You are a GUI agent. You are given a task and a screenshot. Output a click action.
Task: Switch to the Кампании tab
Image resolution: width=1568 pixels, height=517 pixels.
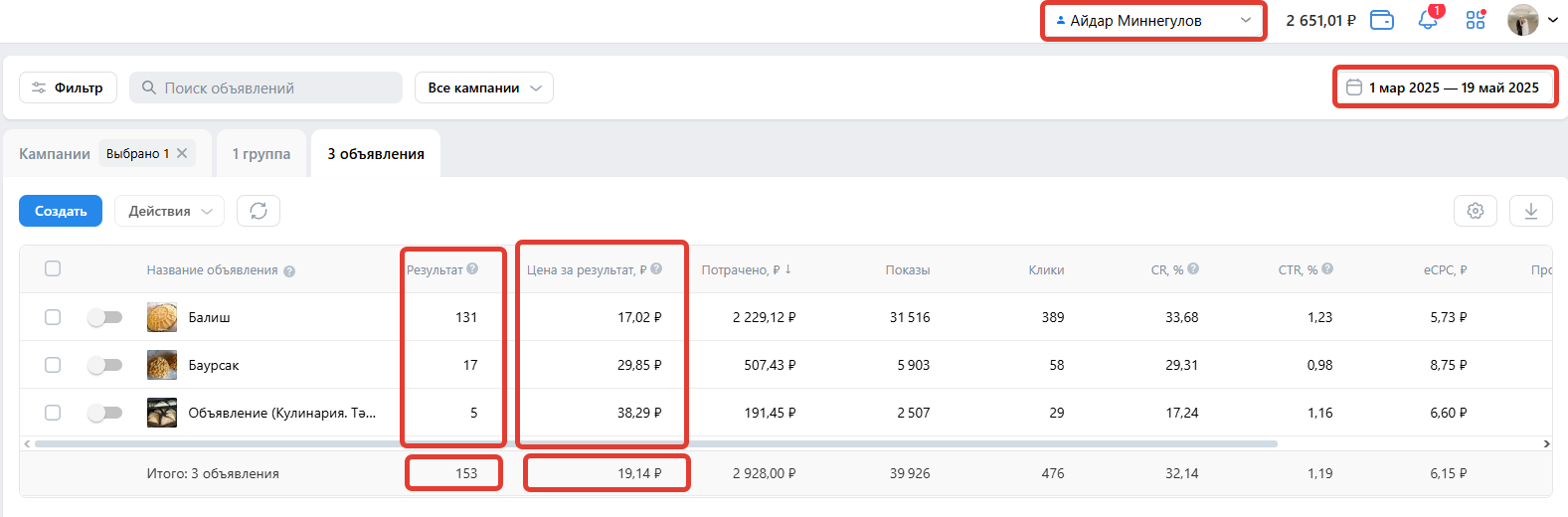[55, 154]
